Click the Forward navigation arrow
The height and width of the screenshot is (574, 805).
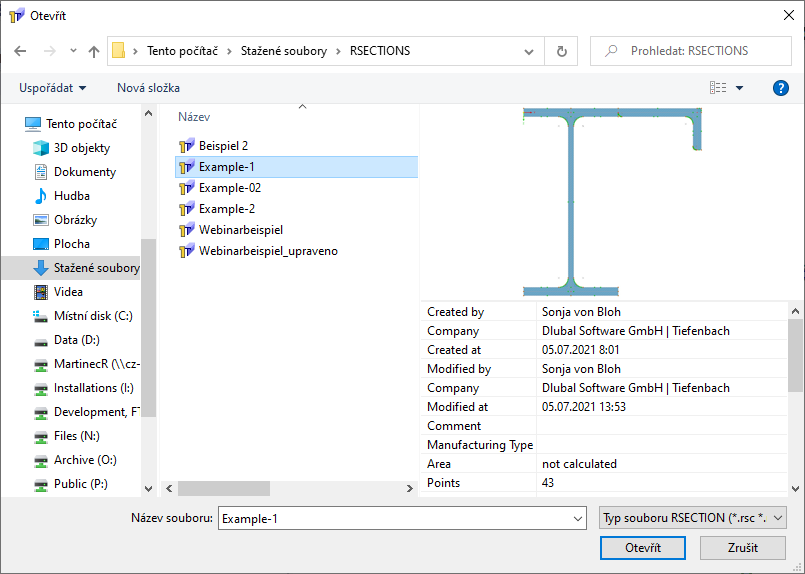49,51
